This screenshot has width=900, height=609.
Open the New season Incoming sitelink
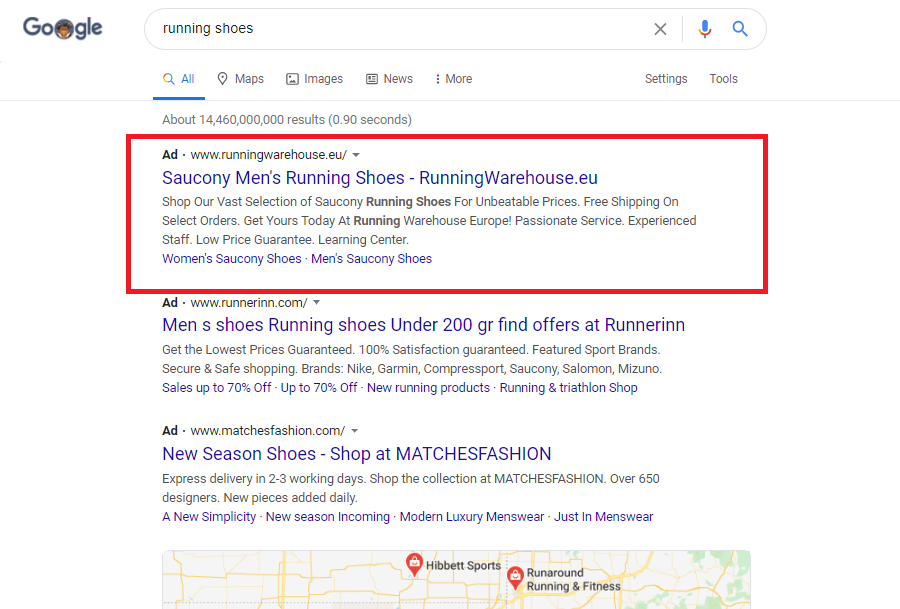coord(328,517)
